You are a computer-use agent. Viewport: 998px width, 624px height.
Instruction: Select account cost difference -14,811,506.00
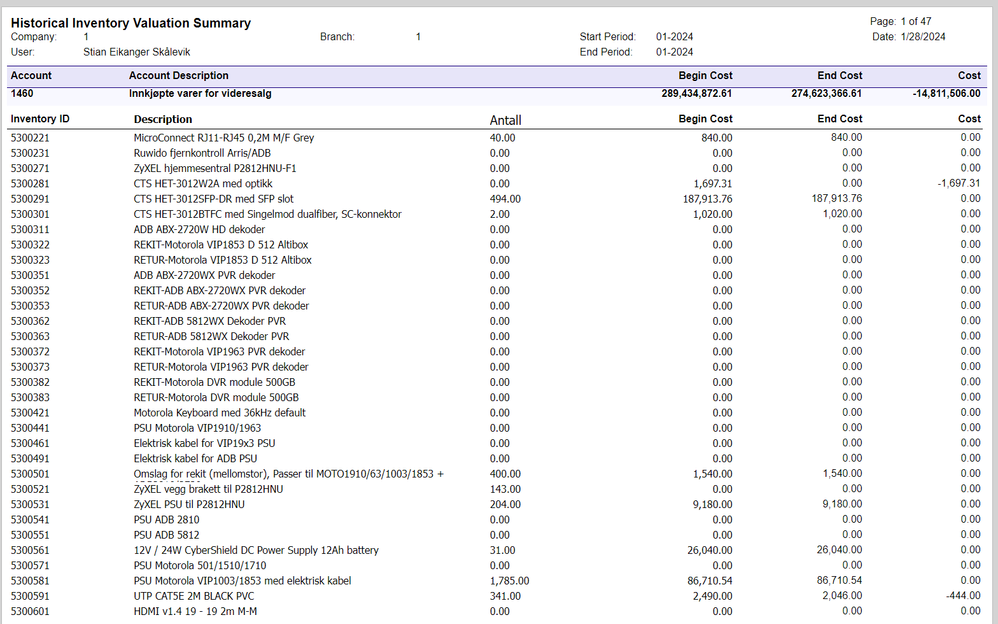(946, 94)
